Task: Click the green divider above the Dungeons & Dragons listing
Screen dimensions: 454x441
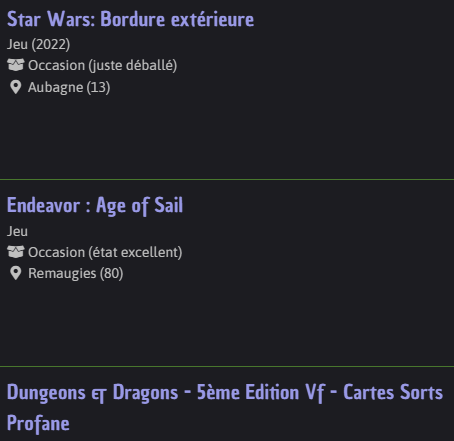Action: [x=227, y=367]
